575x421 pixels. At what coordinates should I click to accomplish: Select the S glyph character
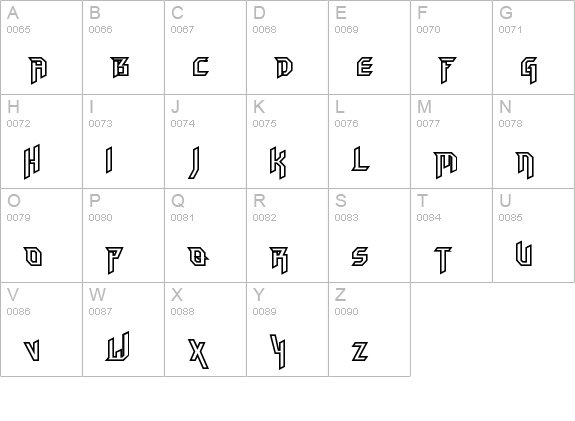coord(360,256)
